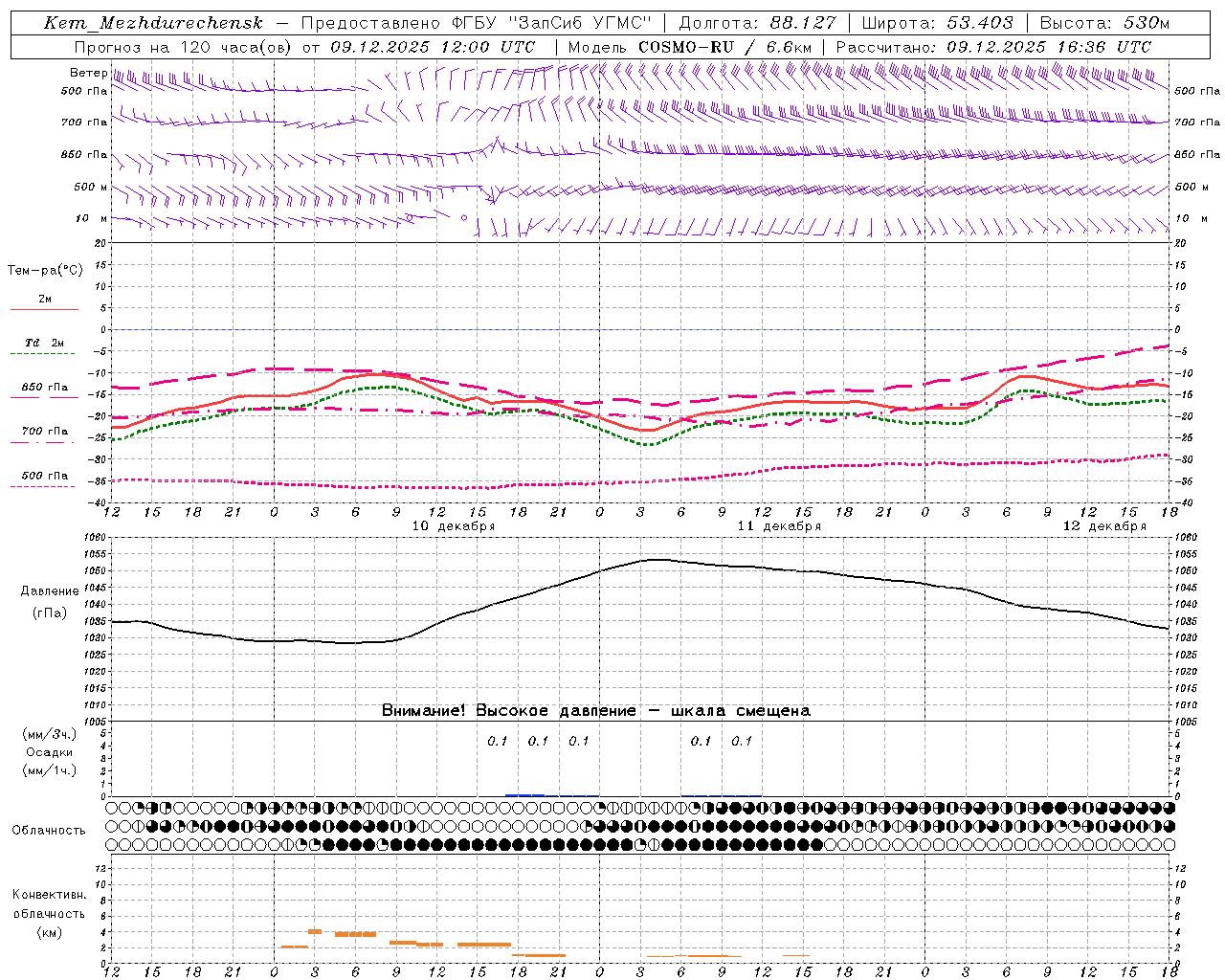Click the Рассчитано: 09.12.2025 16:36 UTC text
Viewport: 1225px width, 980px height.
pos(993,47)
